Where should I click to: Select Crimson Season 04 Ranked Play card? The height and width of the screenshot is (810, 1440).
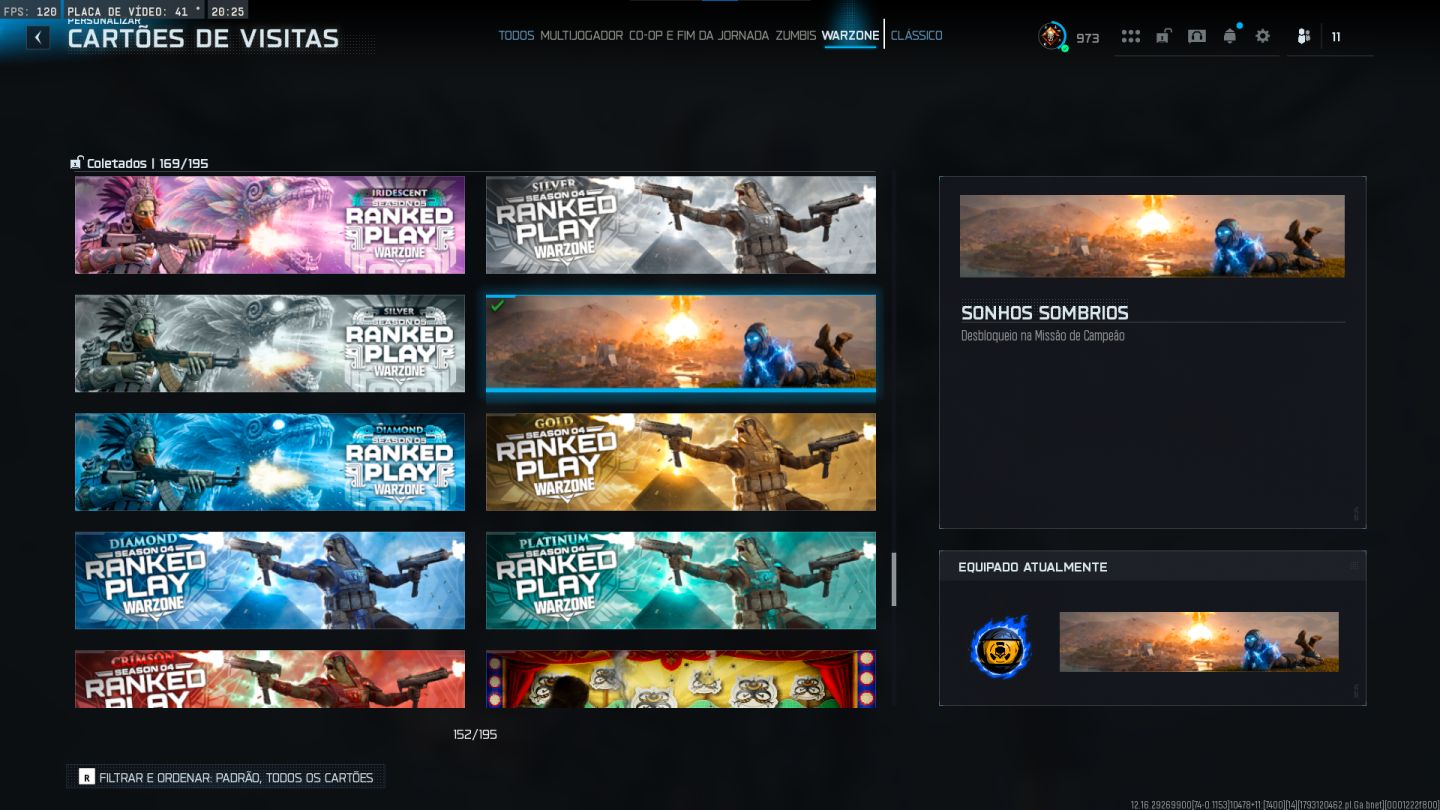[x=270, y=679]
